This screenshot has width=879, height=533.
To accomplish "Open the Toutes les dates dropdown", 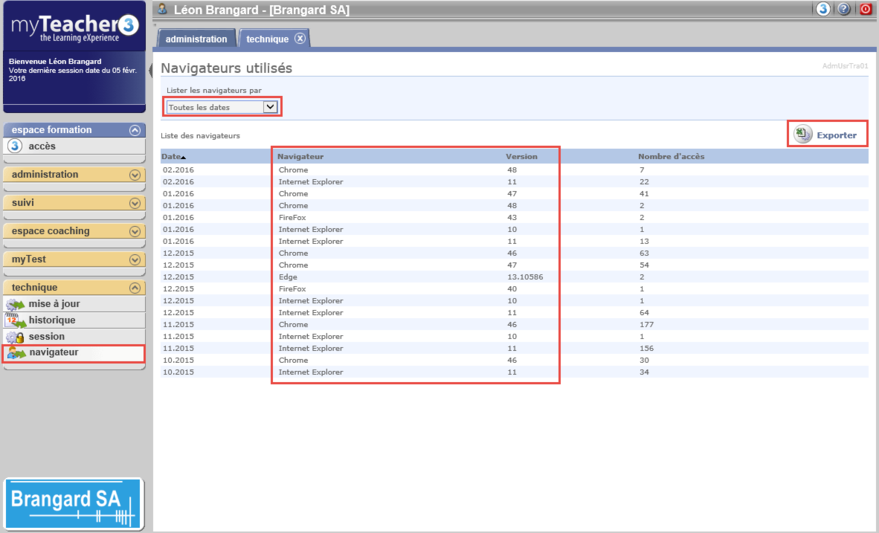I will [223, 107].
